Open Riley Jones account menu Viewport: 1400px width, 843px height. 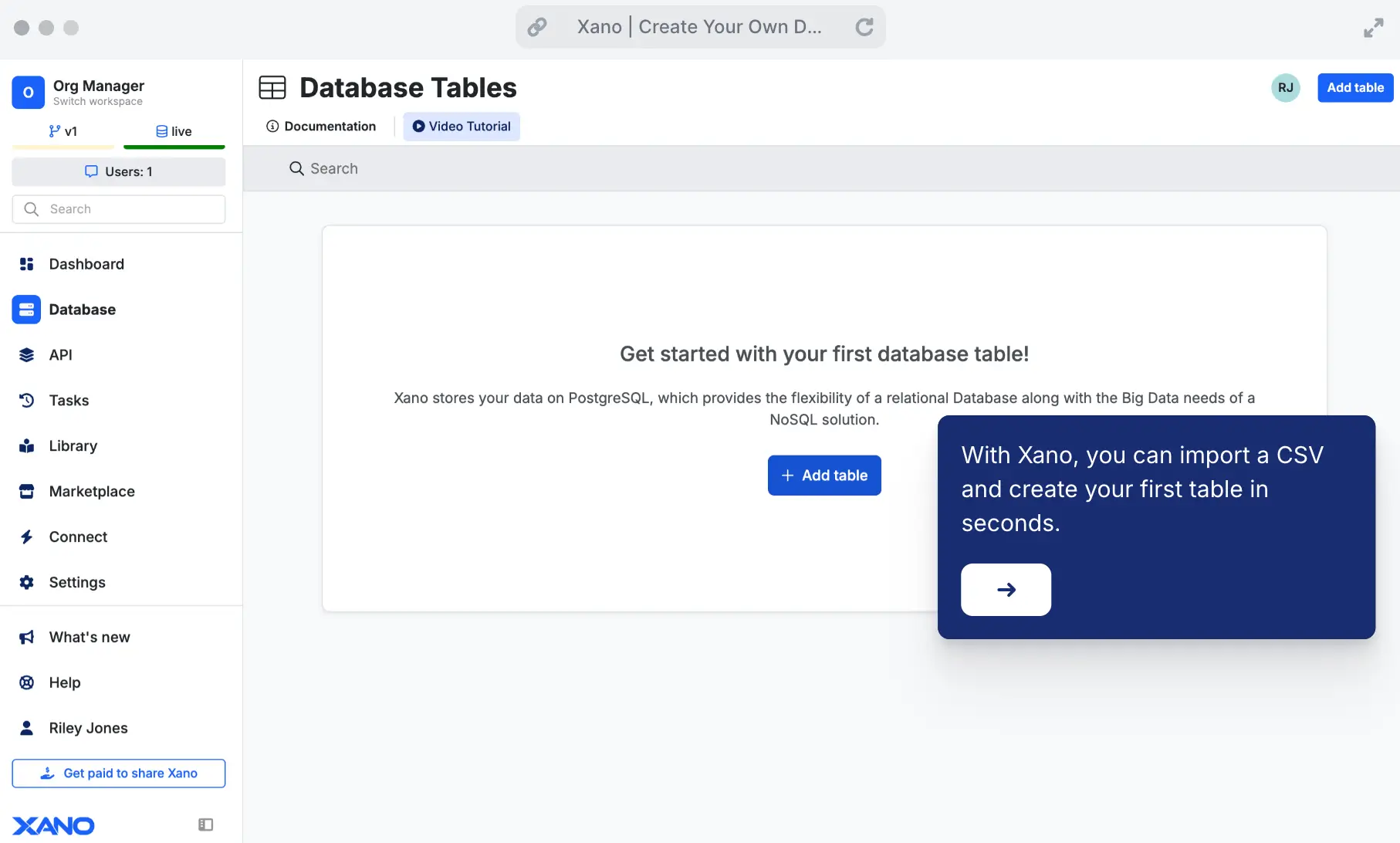89,729
